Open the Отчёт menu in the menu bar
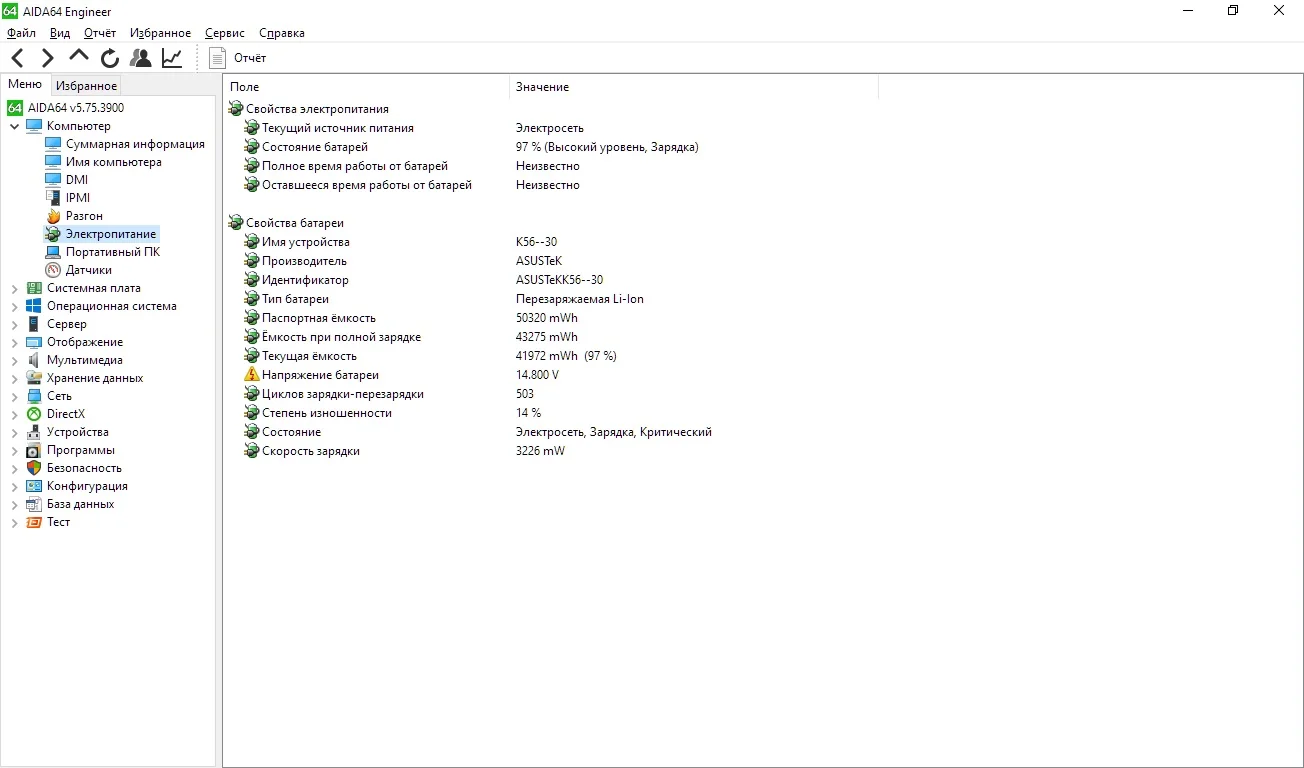Screen dimensions: 1304x768 [x=100, y=33]
